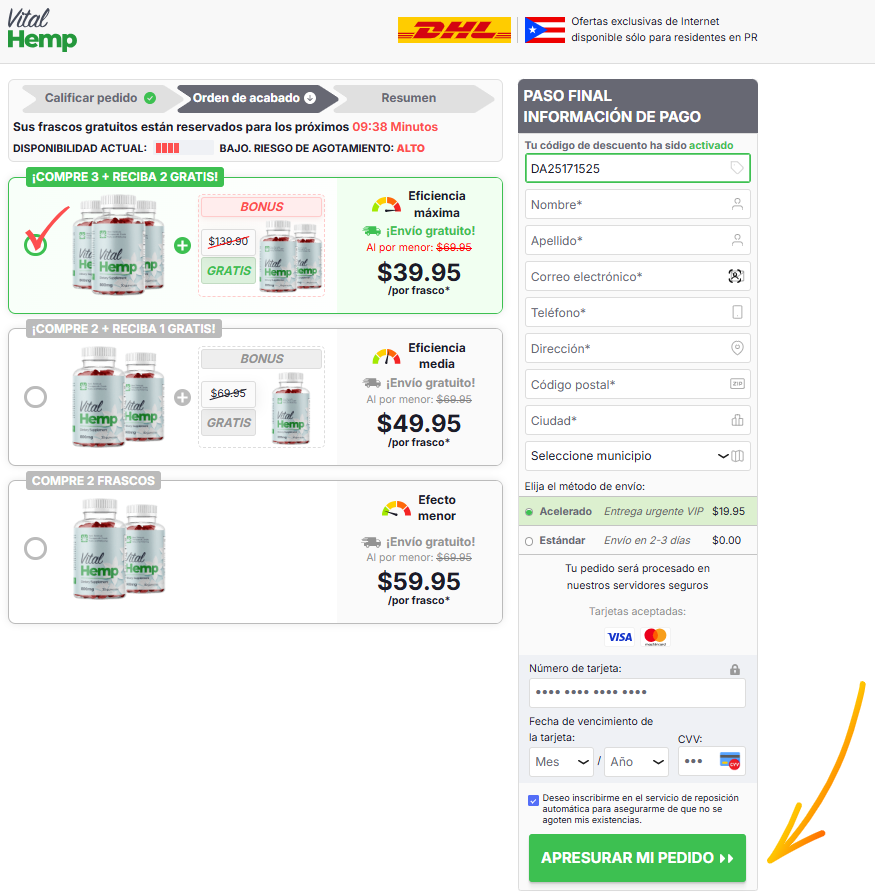Uncheck the automatic replenishment service checkbox

pos(534,800)
